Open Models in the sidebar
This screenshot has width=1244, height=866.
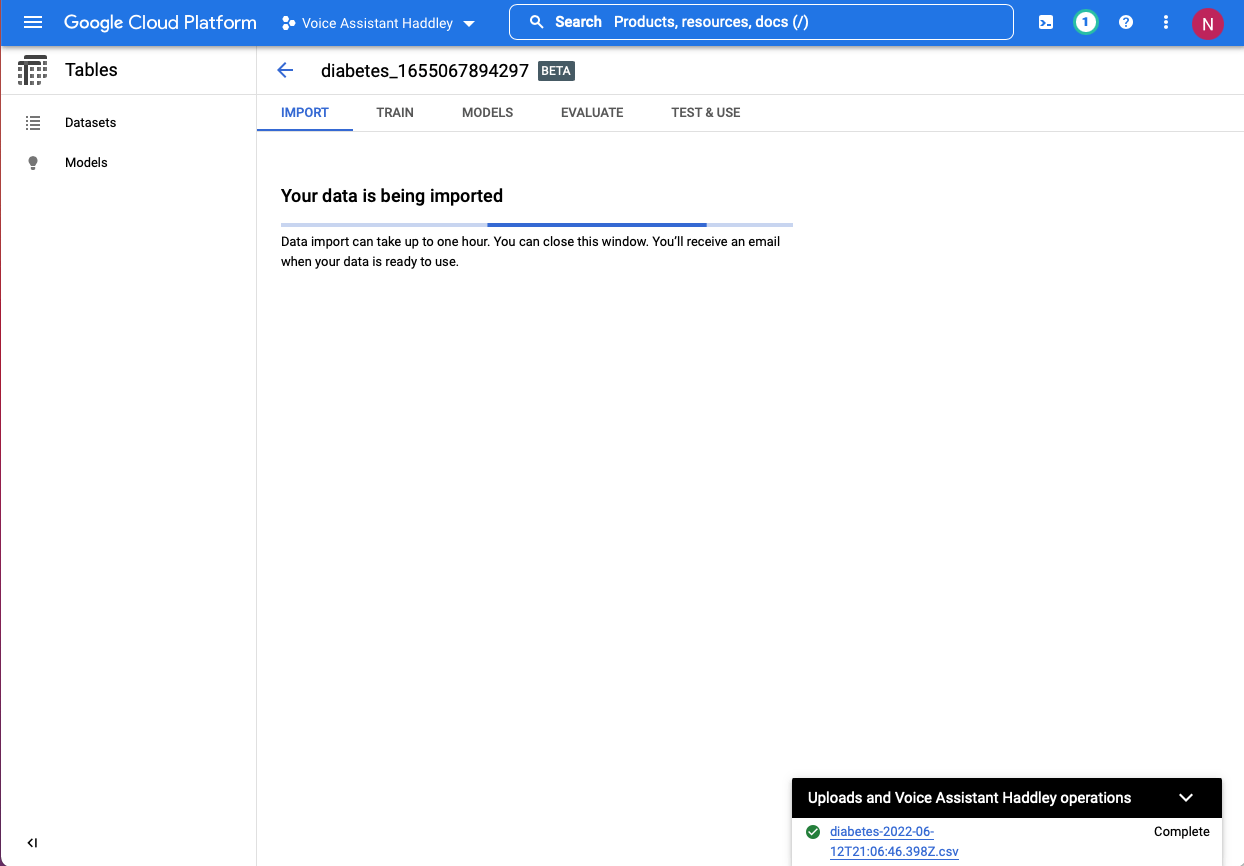(x=86, y=162)
